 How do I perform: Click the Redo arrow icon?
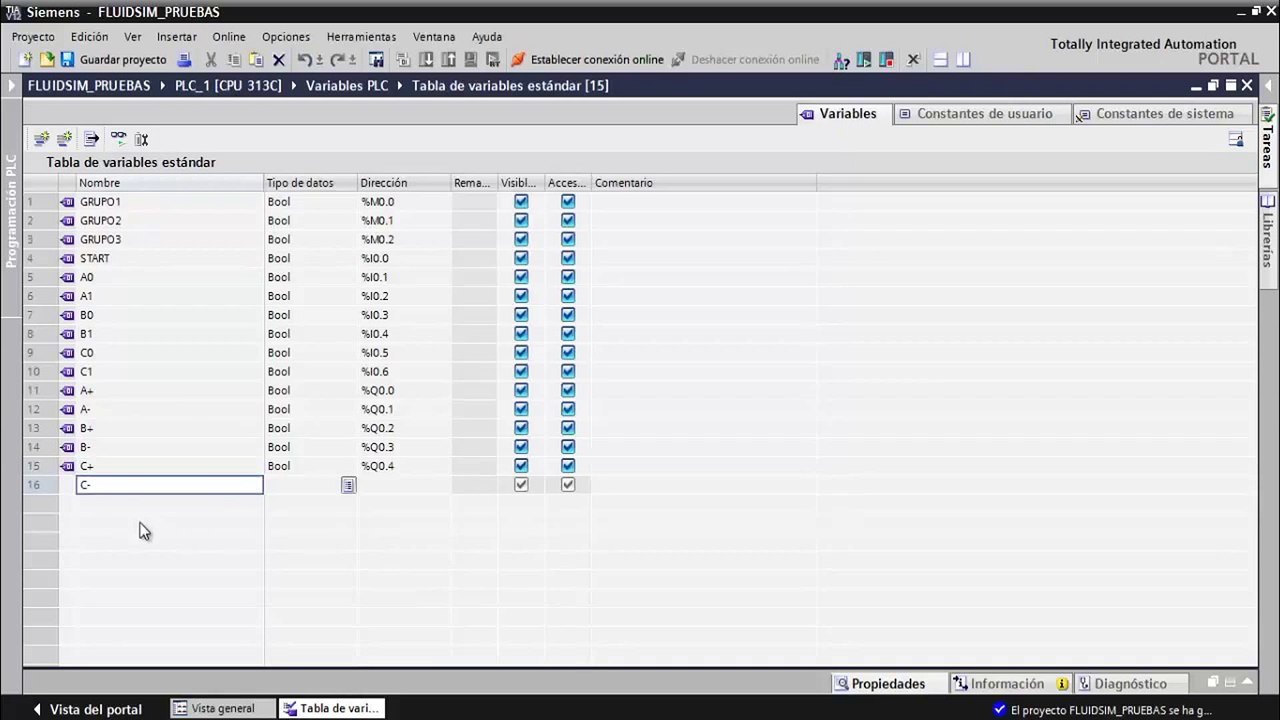[x=338, y=60]
